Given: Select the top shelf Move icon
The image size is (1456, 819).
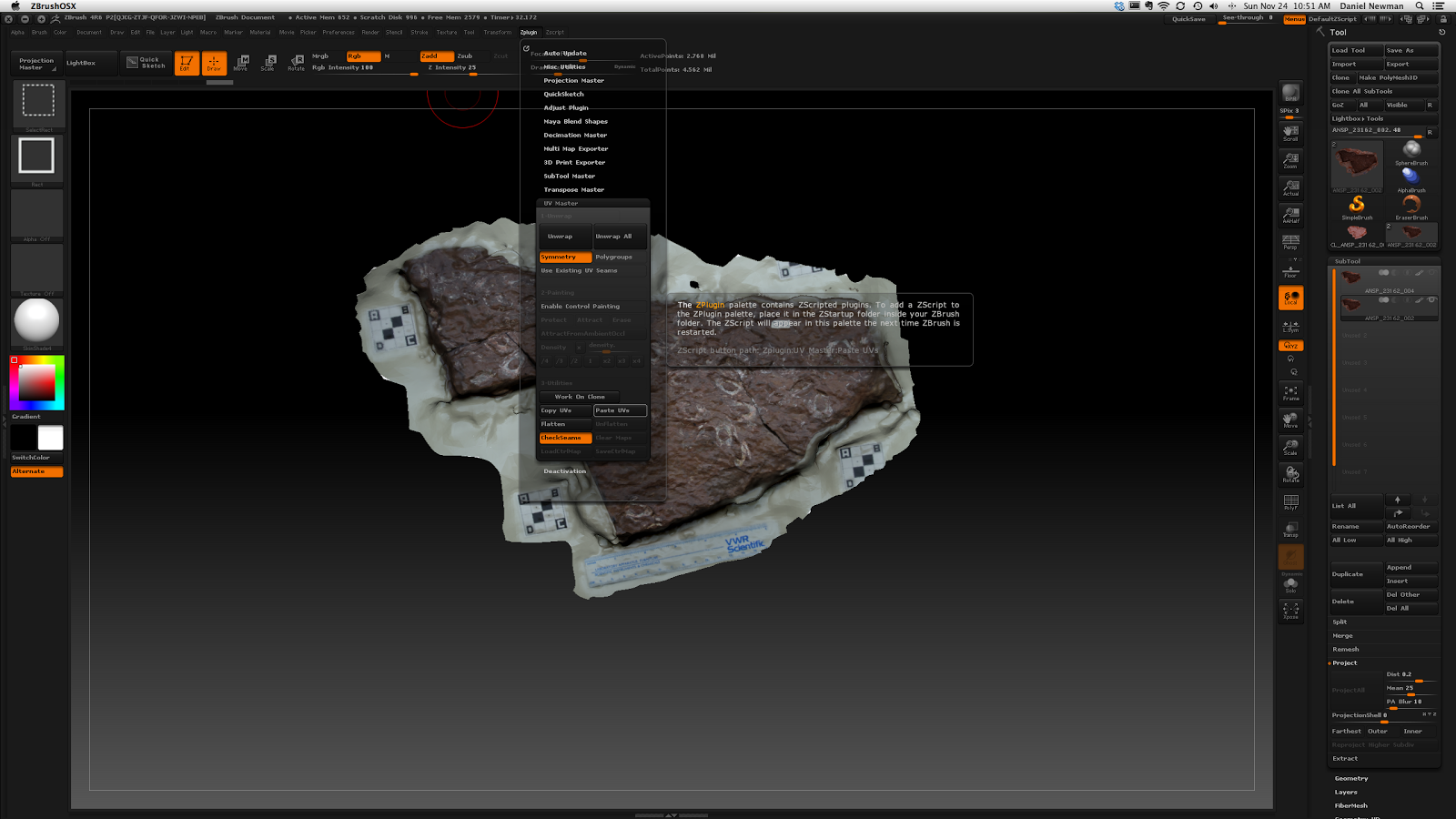Looking at the screenshot, I should [241, 63].
